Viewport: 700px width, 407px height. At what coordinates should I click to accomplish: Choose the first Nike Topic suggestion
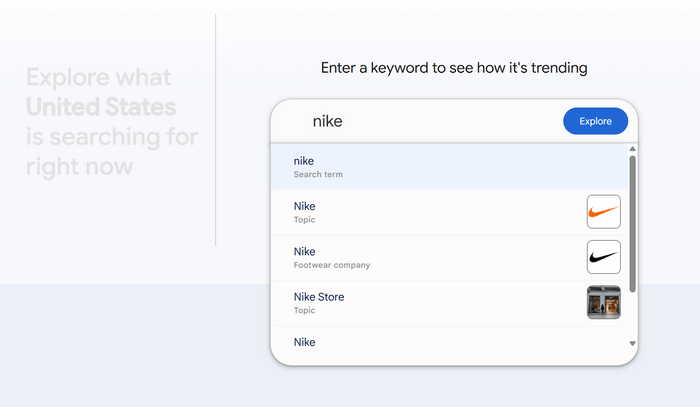[x=449, y=212]
